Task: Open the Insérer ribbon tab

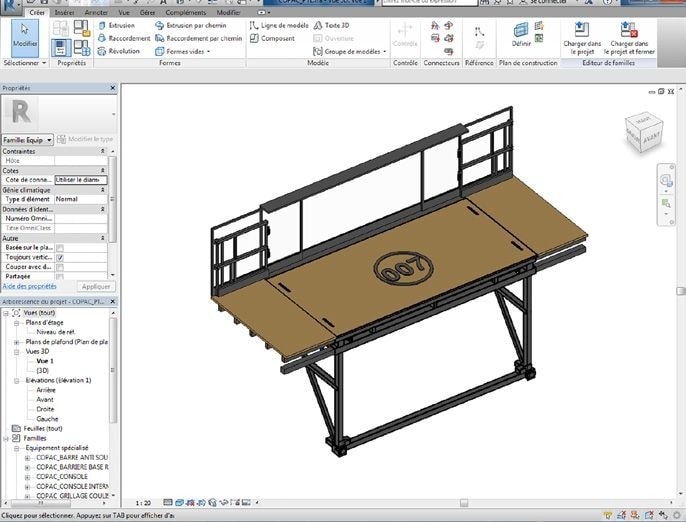Action: click(64, 12)
